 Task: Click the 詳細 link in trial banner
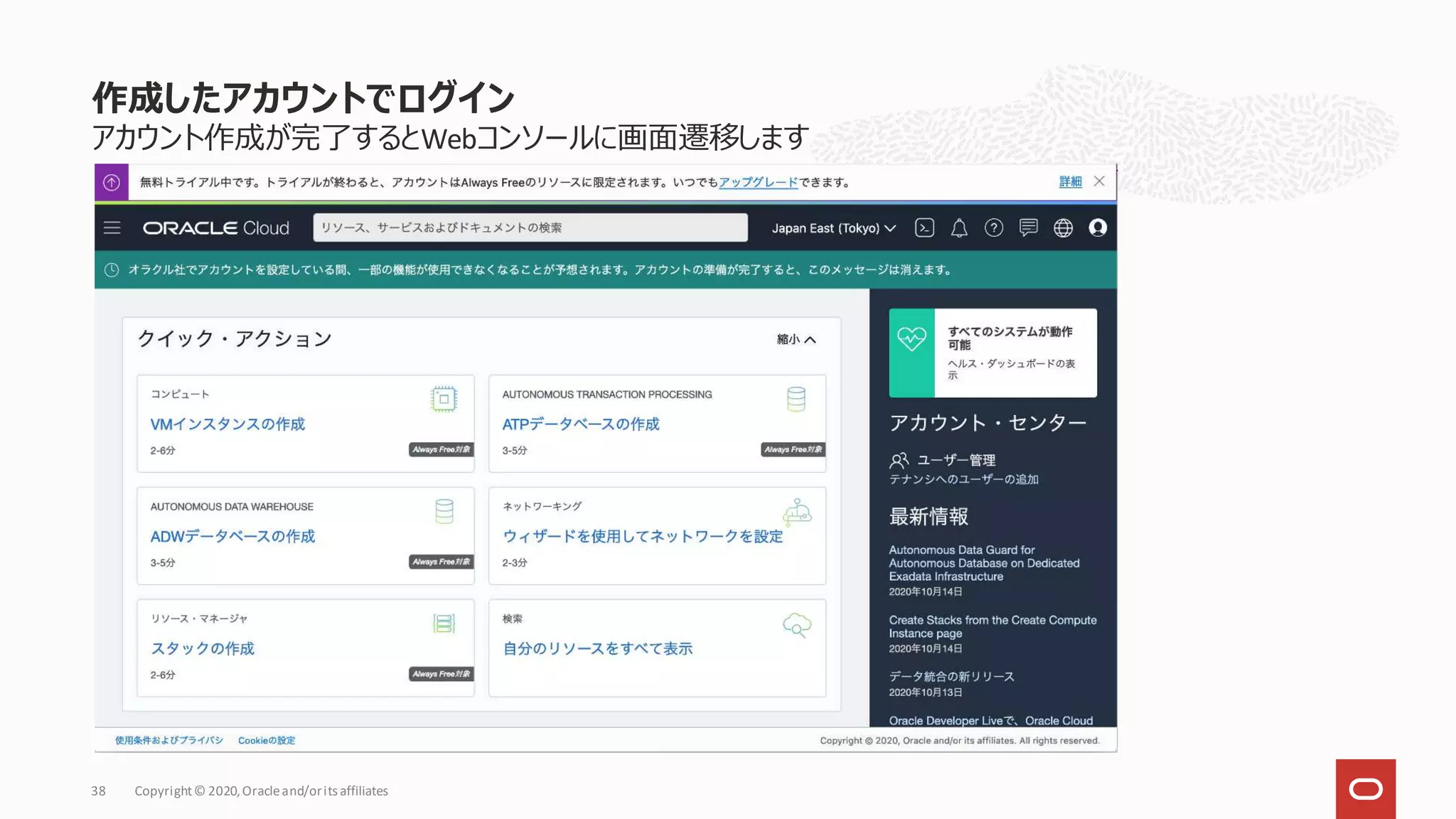click(x=1070, y=182)
